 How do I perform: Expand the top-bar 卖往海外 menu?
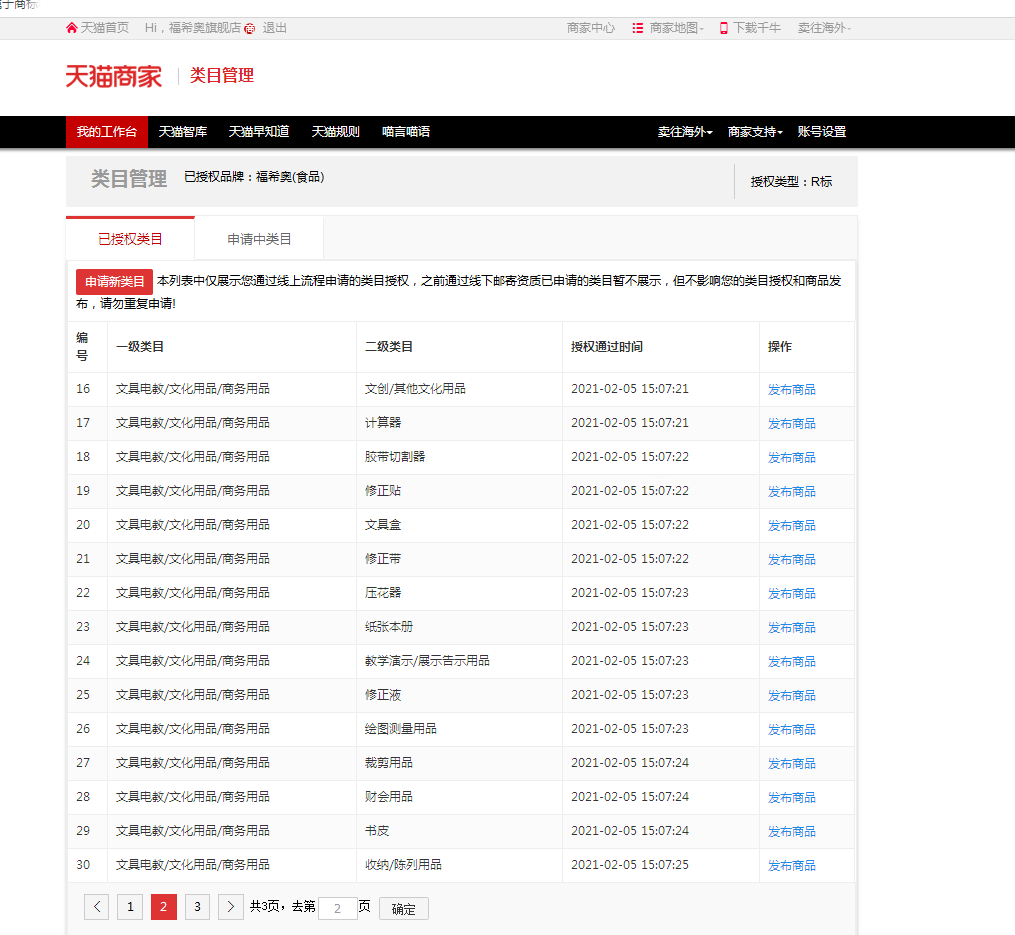(x=823, y=28)
